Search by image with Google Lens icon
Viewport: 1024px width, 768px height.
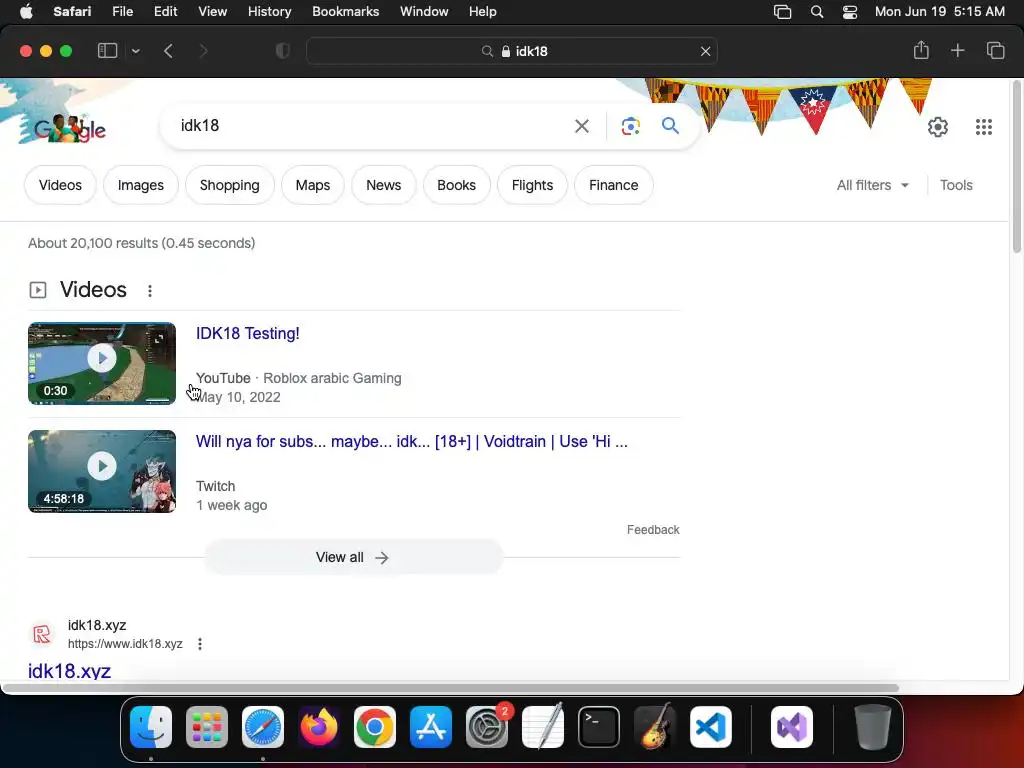(630, 126)
